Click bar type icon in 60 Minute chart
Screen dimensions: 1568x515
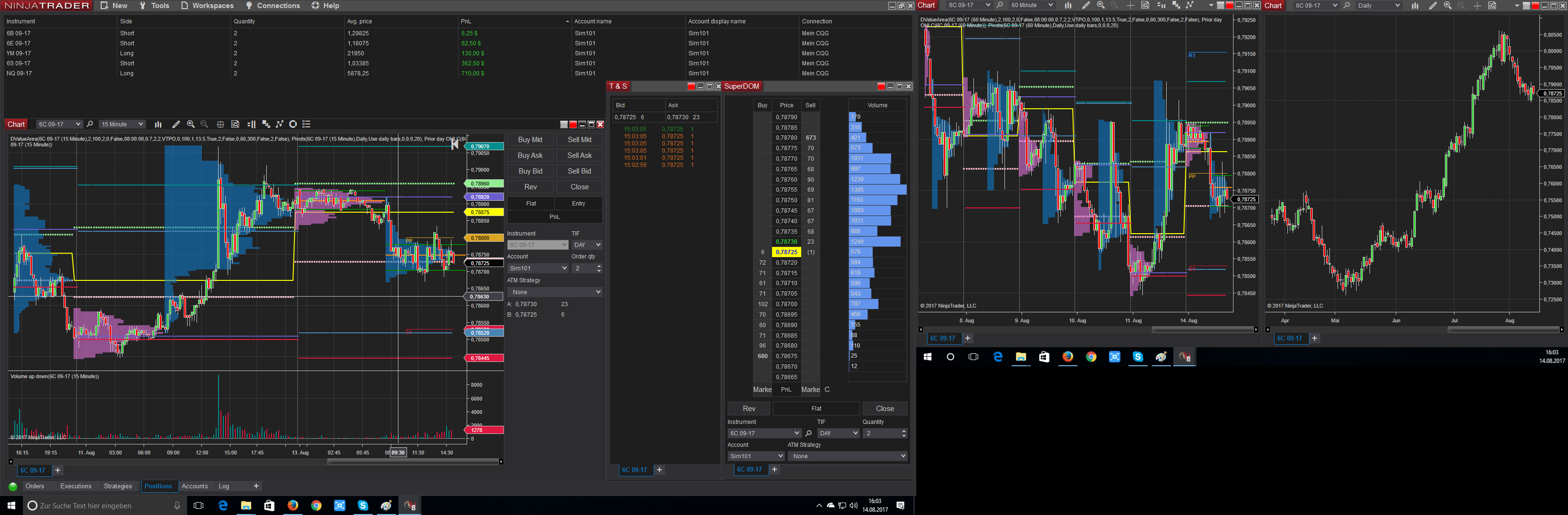click(1067, 5)
